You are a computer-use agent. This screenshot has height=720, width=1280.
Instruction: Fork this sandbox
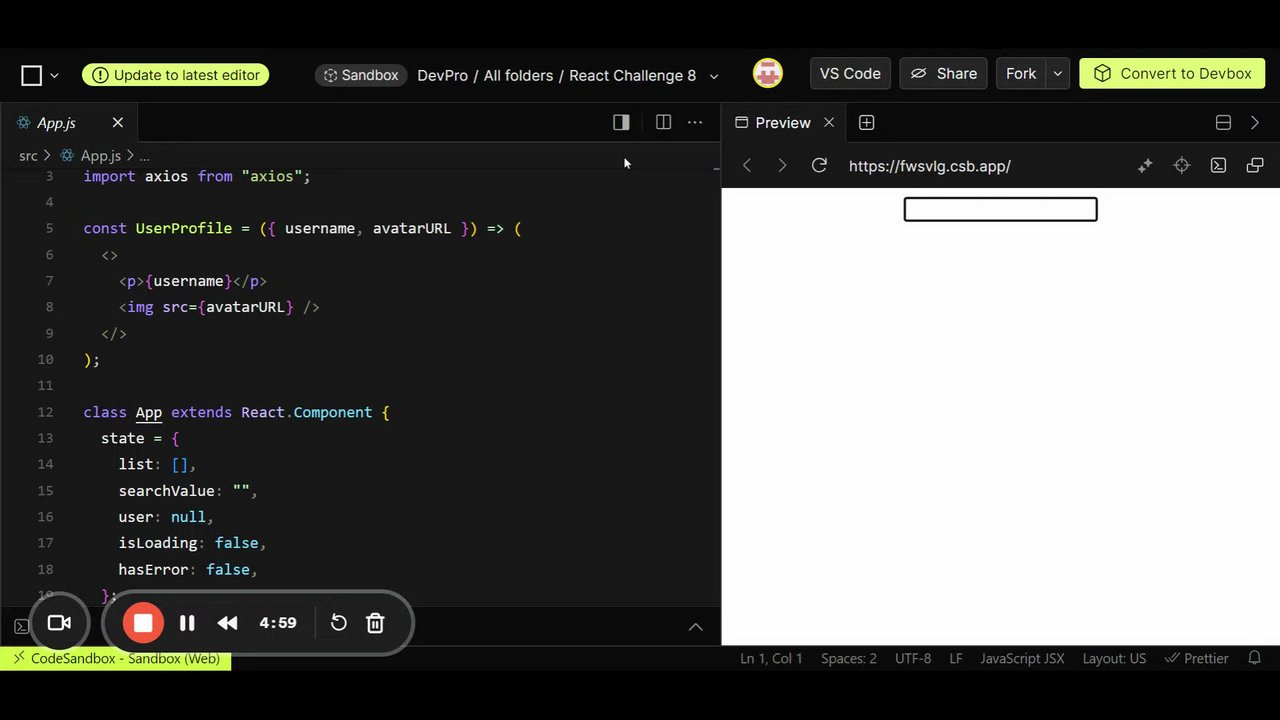click(x=1021, y=73)
